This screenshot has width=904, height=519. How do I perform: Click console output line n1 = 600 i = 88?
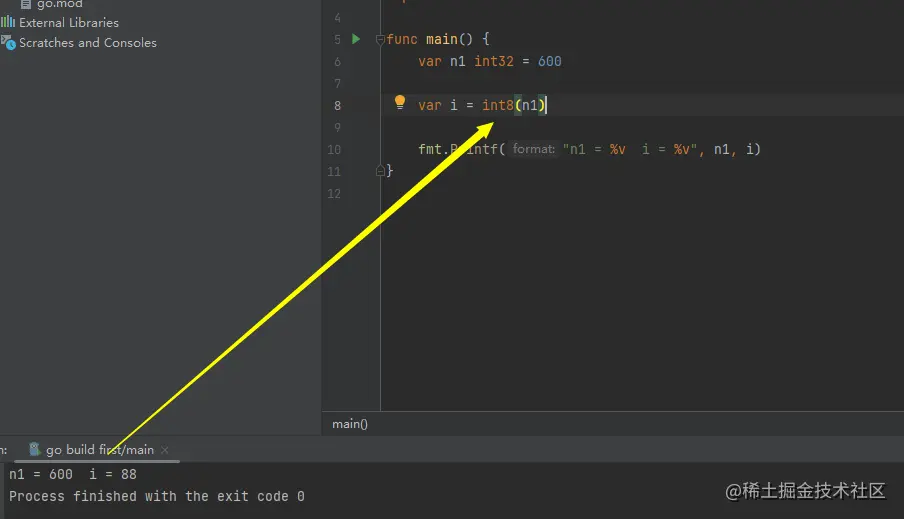(73, 475)
